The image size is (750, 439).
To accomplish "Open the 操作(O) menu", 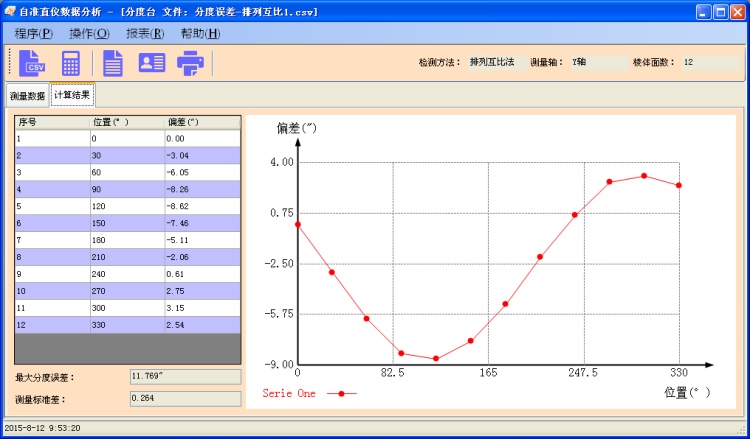I will pos(89,33).
